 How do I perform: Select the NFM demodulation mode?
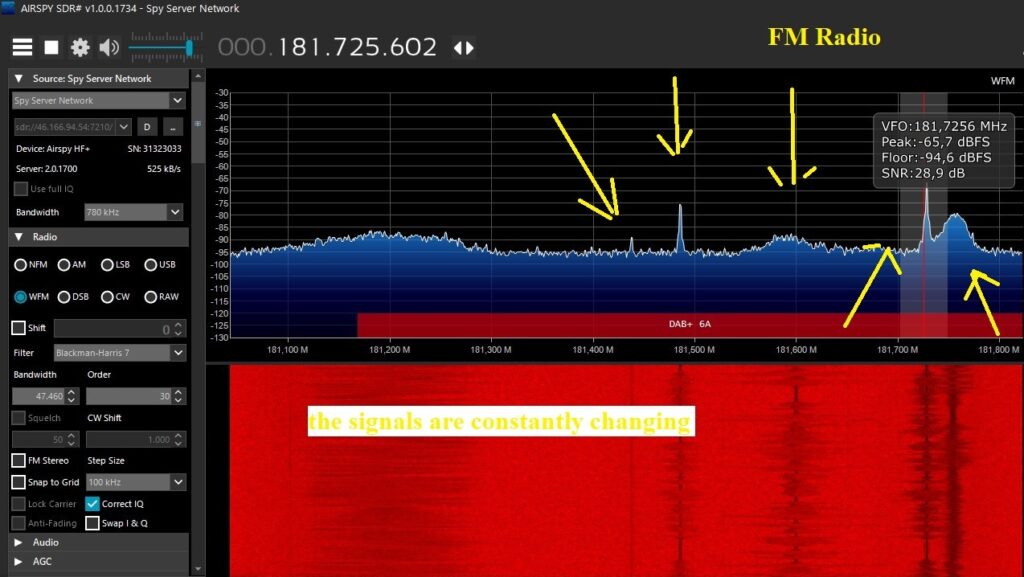20,265
